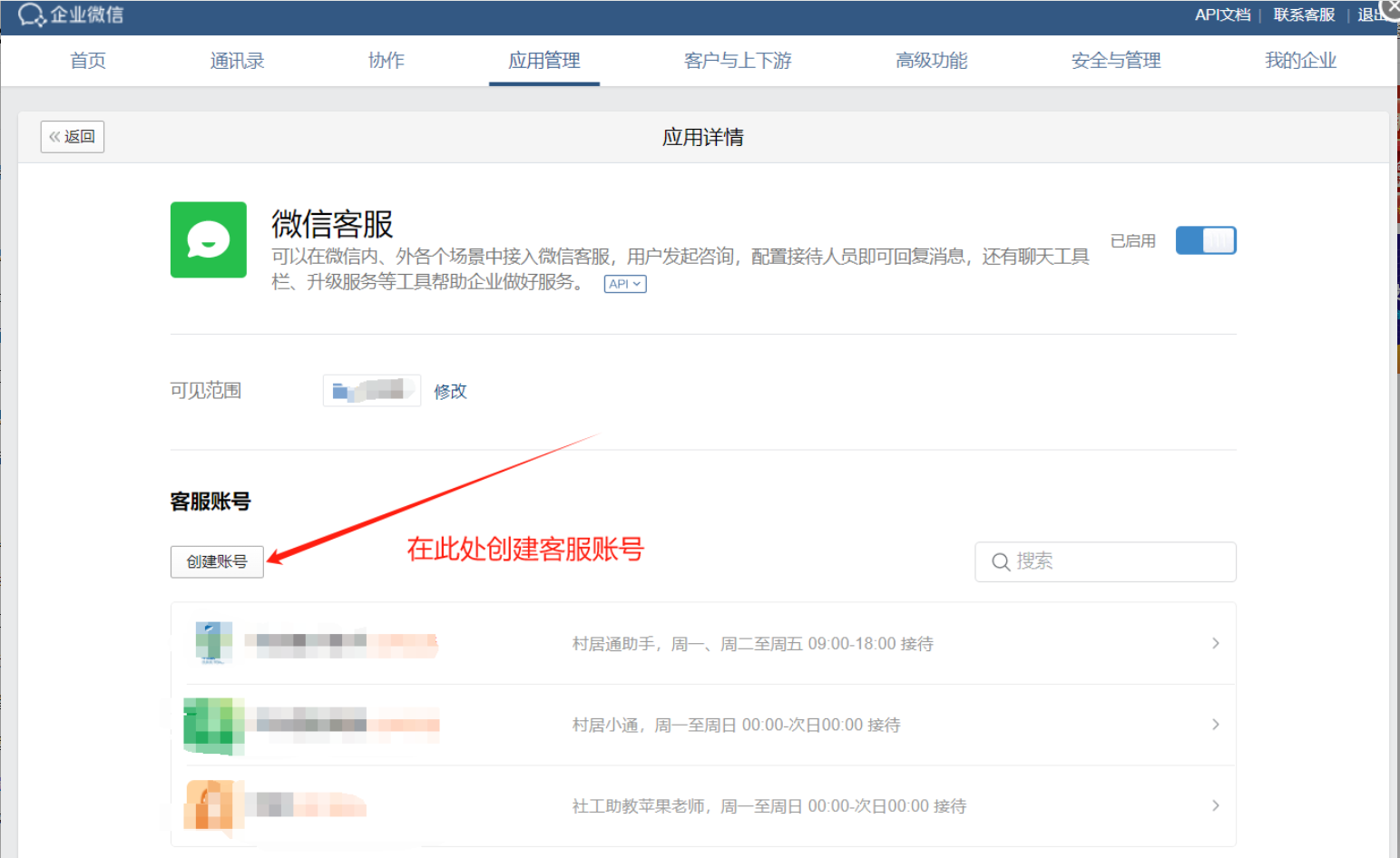
Task: Open the API文档 link in header
Action: 1221,15
